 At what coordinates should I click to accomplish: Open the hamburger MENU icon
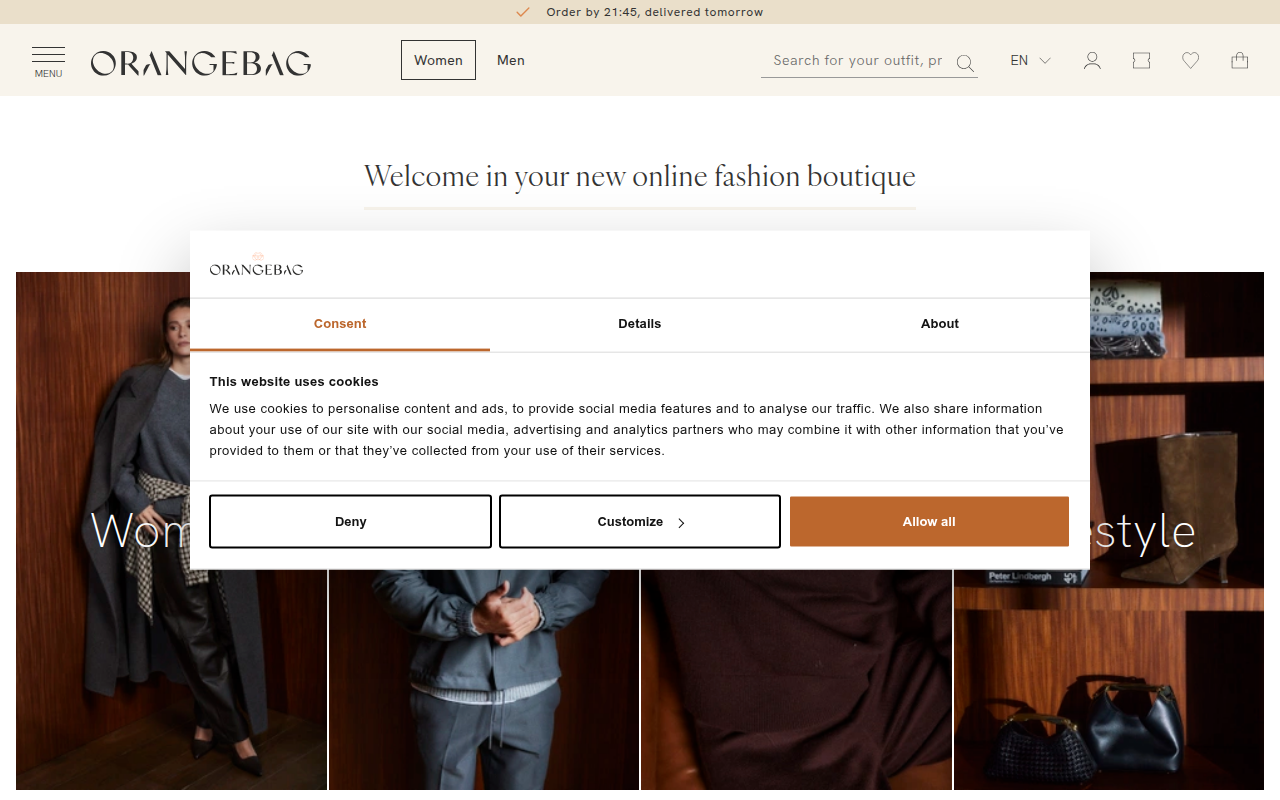click(x=48, y=61)
